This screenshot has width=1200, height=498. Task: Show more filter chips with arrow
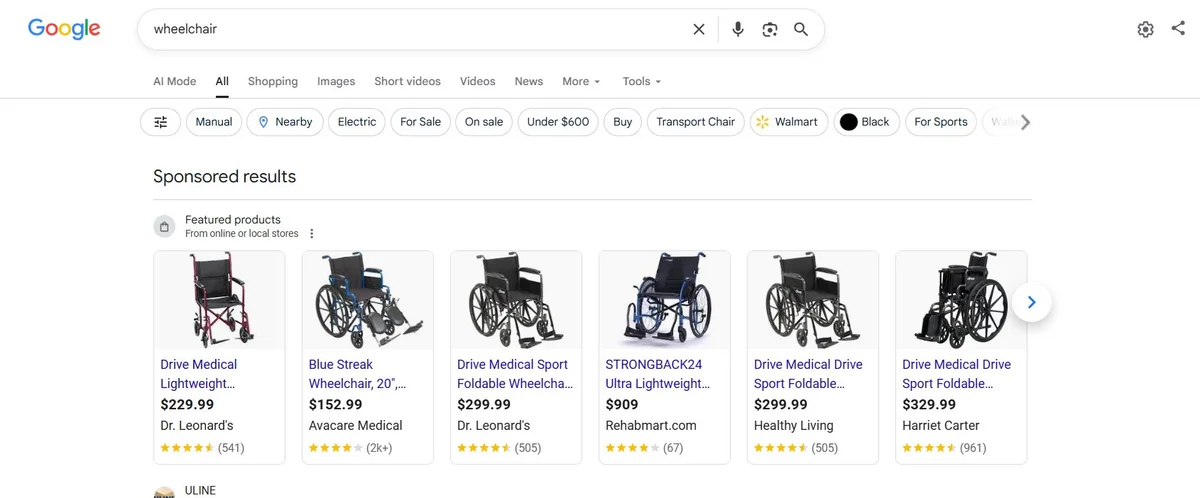point(1025,122)
